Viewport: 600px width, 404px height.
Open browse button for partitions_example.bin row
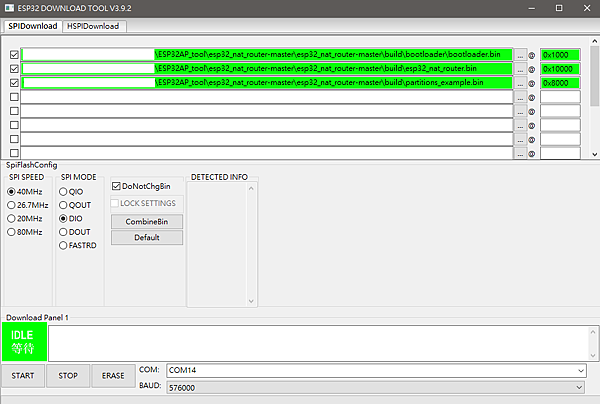[520, 83]
